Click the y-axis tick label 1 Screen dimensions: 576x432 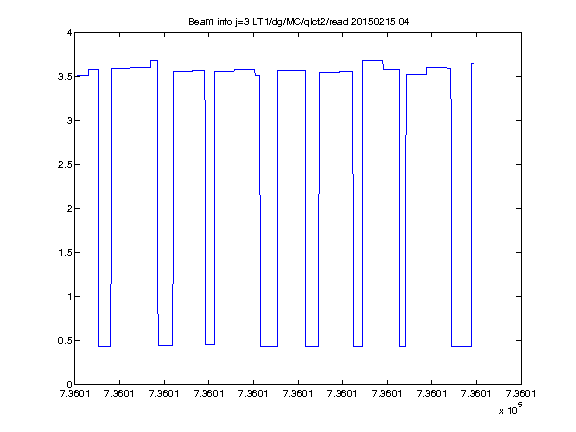coord(69,296)
